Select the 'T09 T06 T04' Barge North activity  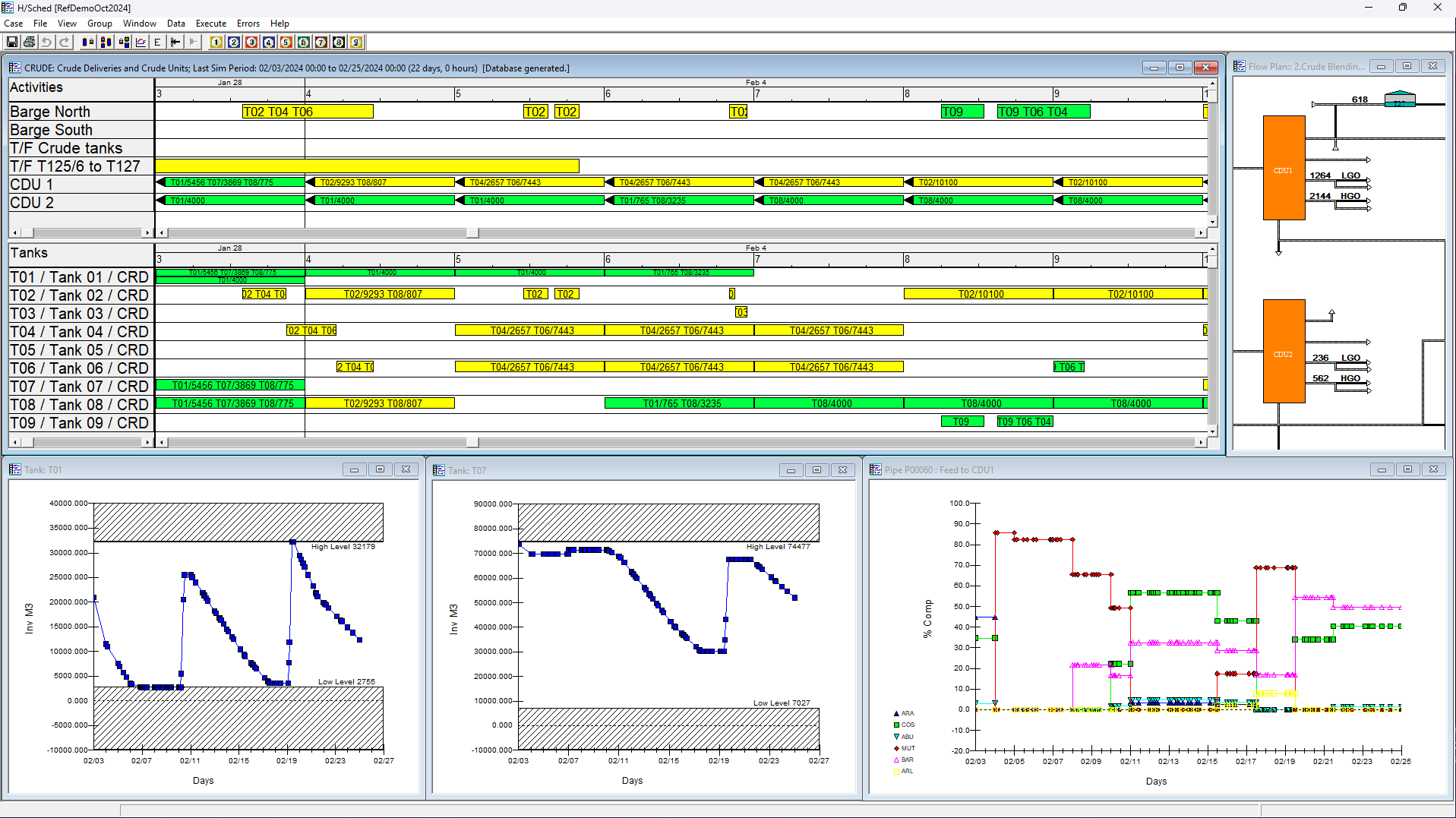coord(1043,112)
